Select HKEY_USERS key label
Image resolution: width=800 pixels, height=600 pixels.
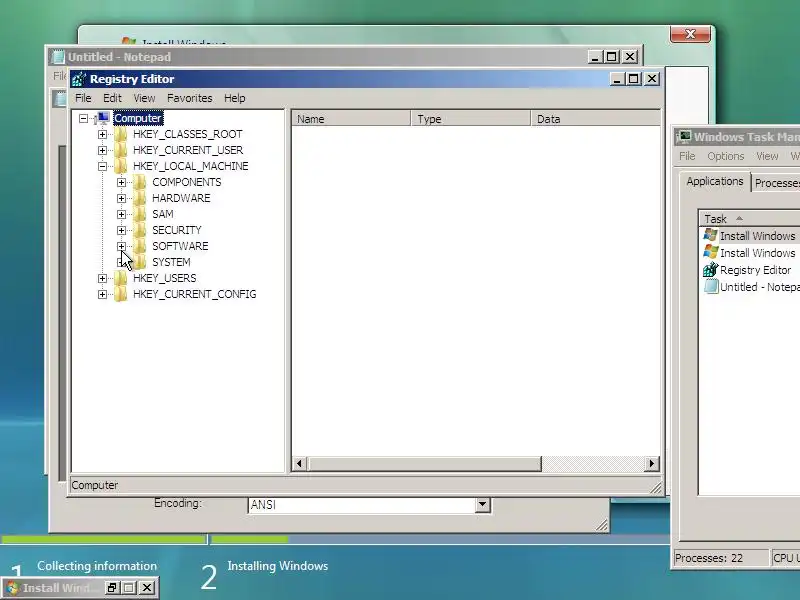click(164, 278)
